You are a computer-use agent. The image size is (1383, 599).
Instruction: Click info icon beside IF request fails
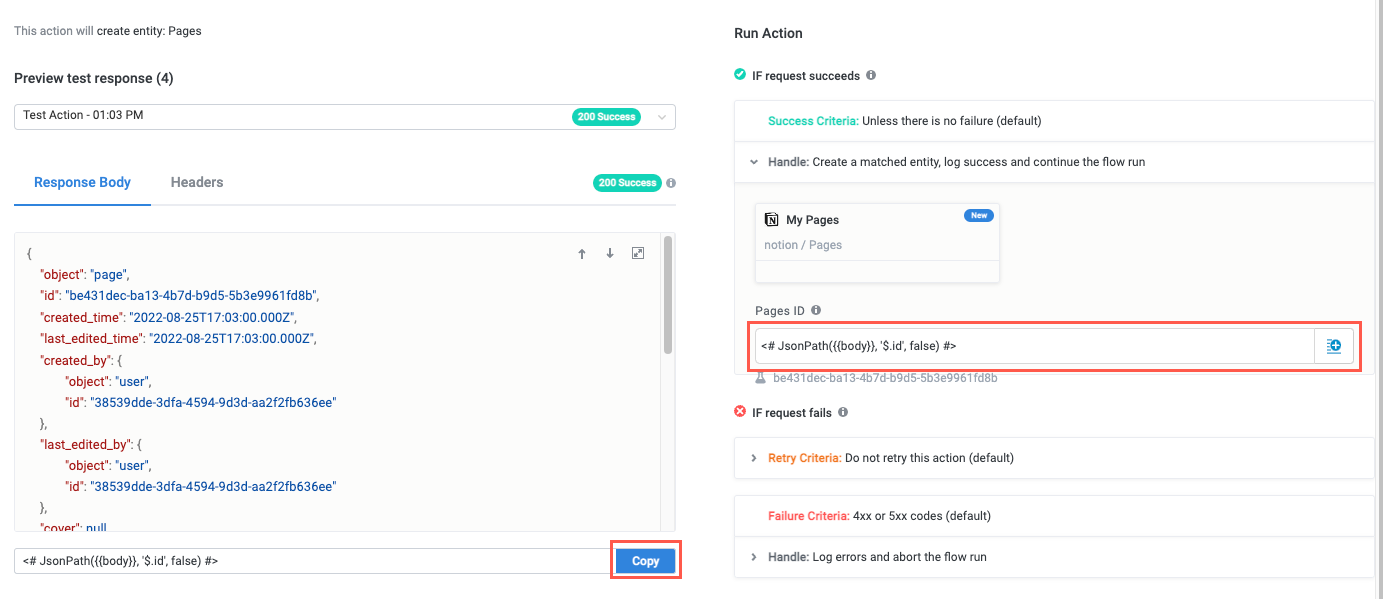[x=843, y=412]
